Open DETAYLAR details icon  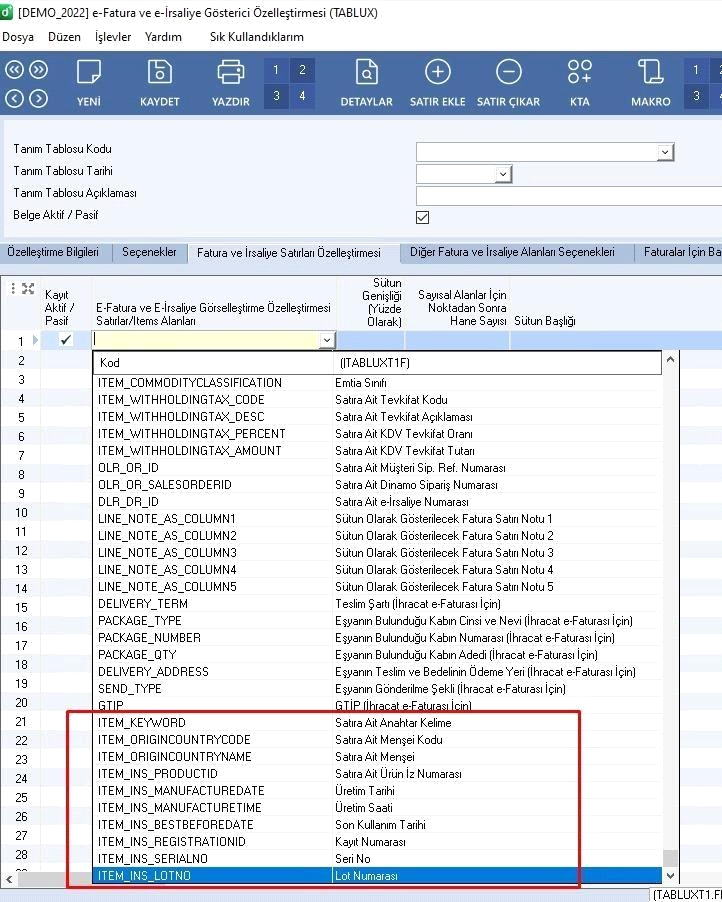[367, 82]
